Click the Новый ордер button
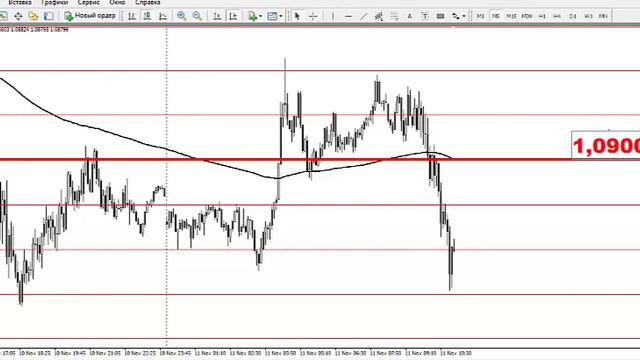The height and width of the screenshot is (360, 640). point(90,16)
